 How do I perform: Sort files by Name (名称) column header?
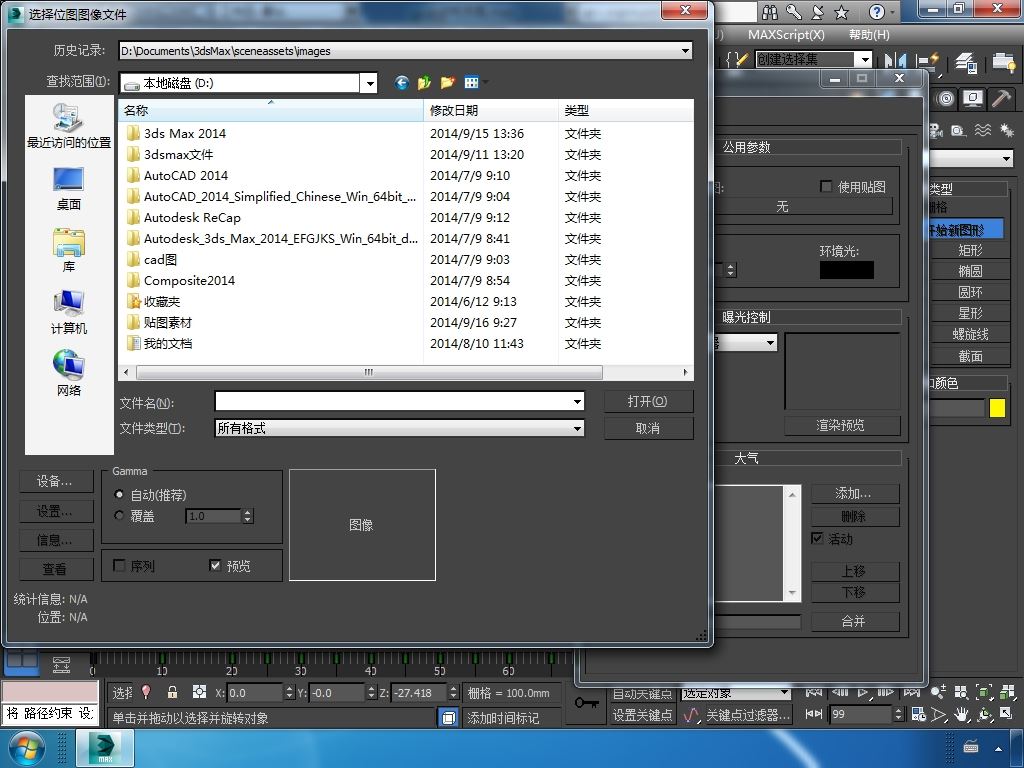pyautogui.click(x=270, y=110)
